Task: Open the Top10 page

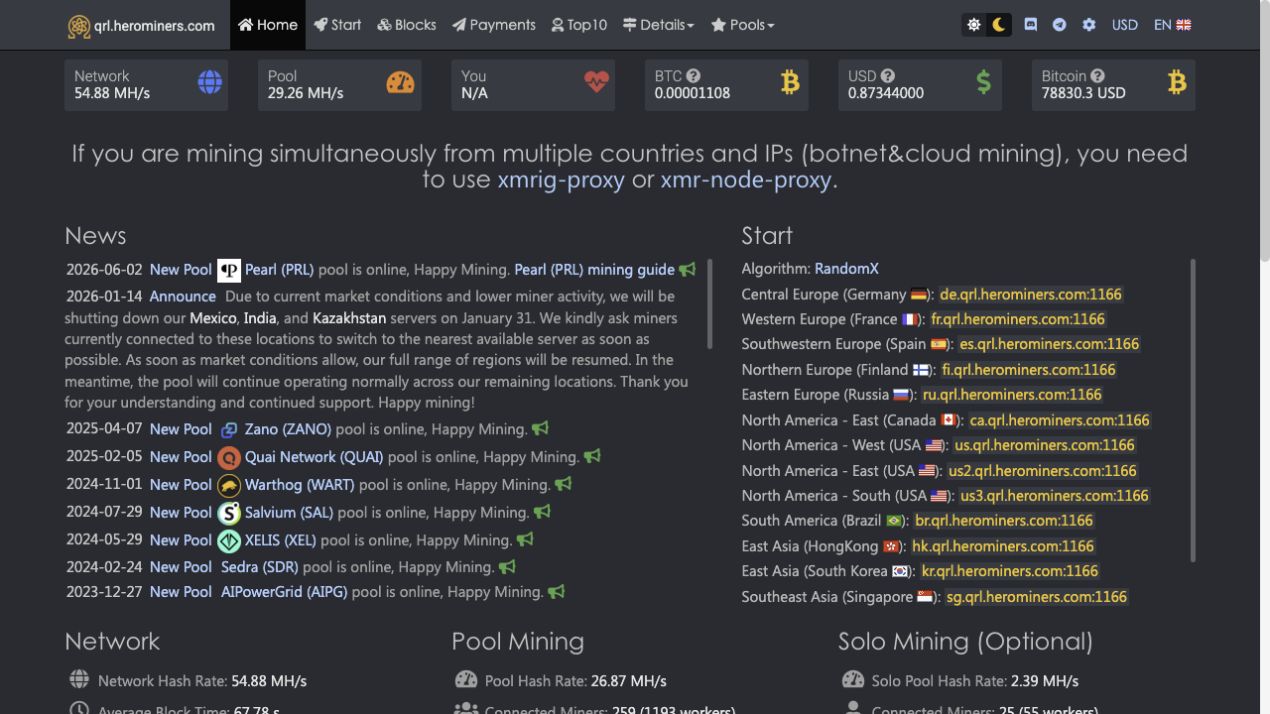Action: pos(578,25)
